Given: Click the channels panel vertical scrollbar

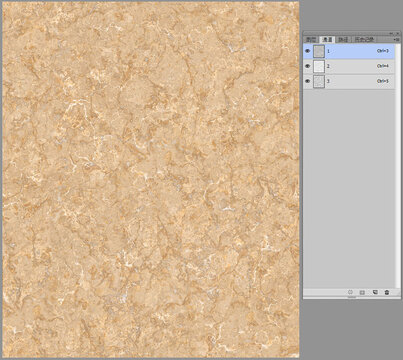Looking at the screenshot, I should (398, 166).
